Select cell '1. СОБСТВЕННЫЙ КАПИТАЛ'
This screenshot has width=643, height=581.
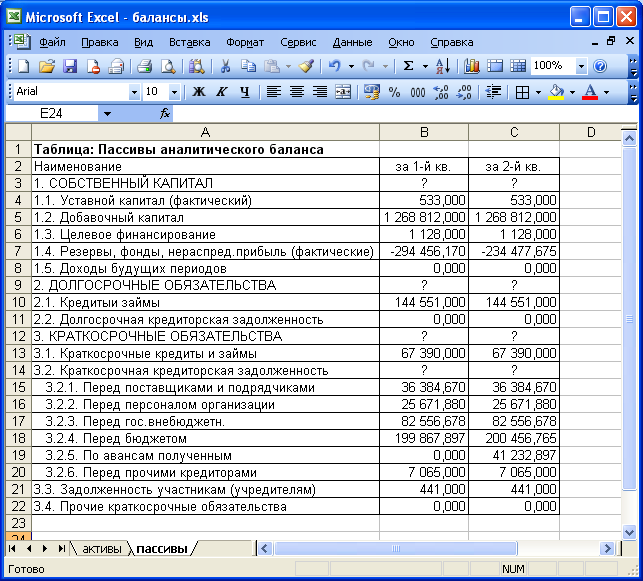click(205, 183)
